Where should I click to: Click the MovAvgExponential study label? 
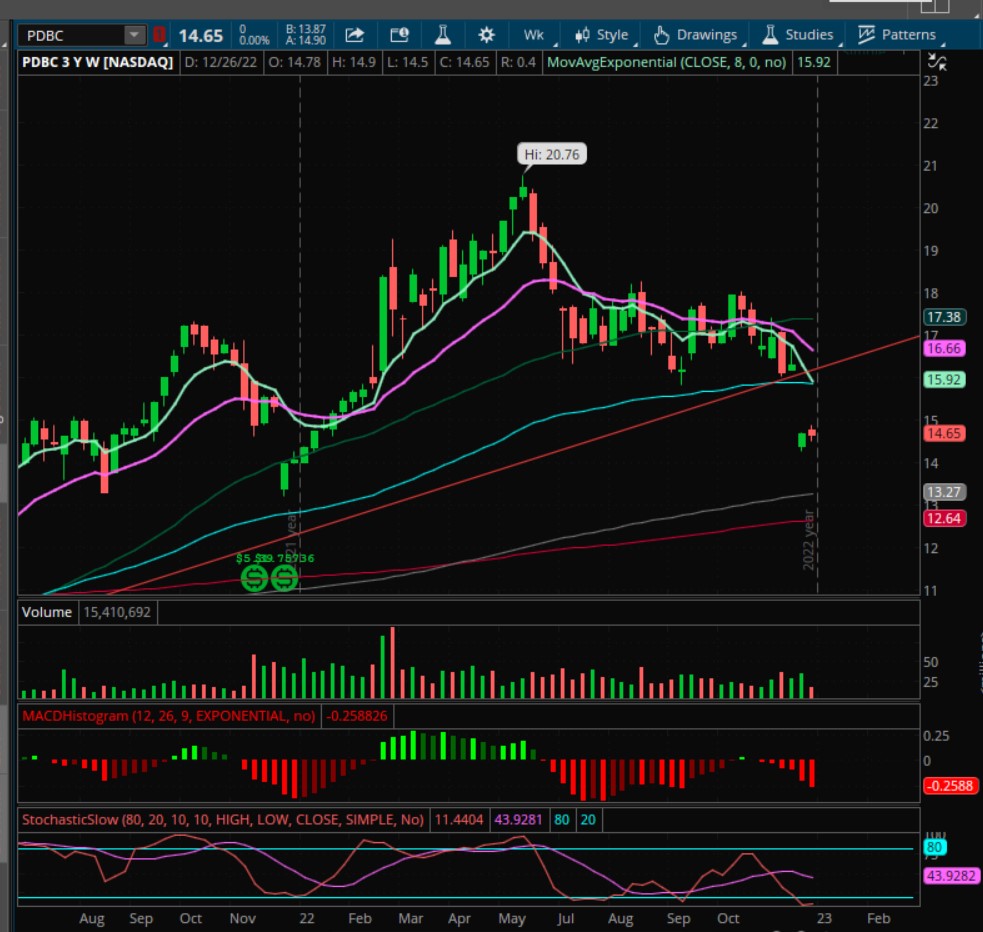[x=670, y=62]
